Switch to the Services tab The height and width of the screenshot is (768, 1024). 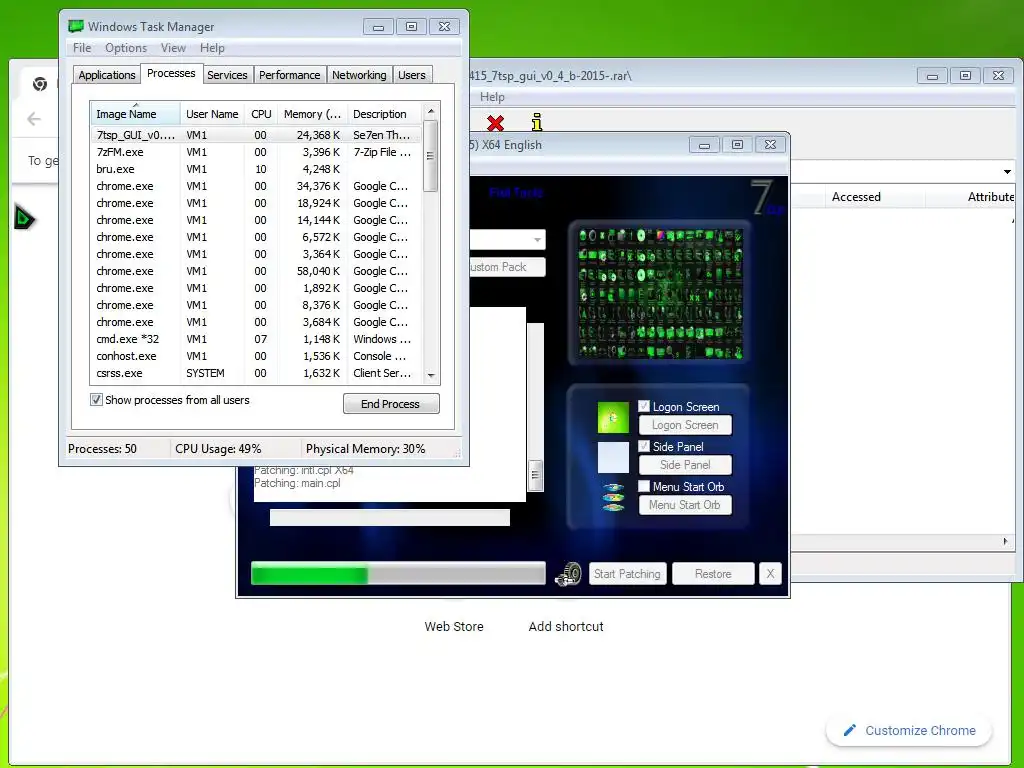[x=227, y=75]
